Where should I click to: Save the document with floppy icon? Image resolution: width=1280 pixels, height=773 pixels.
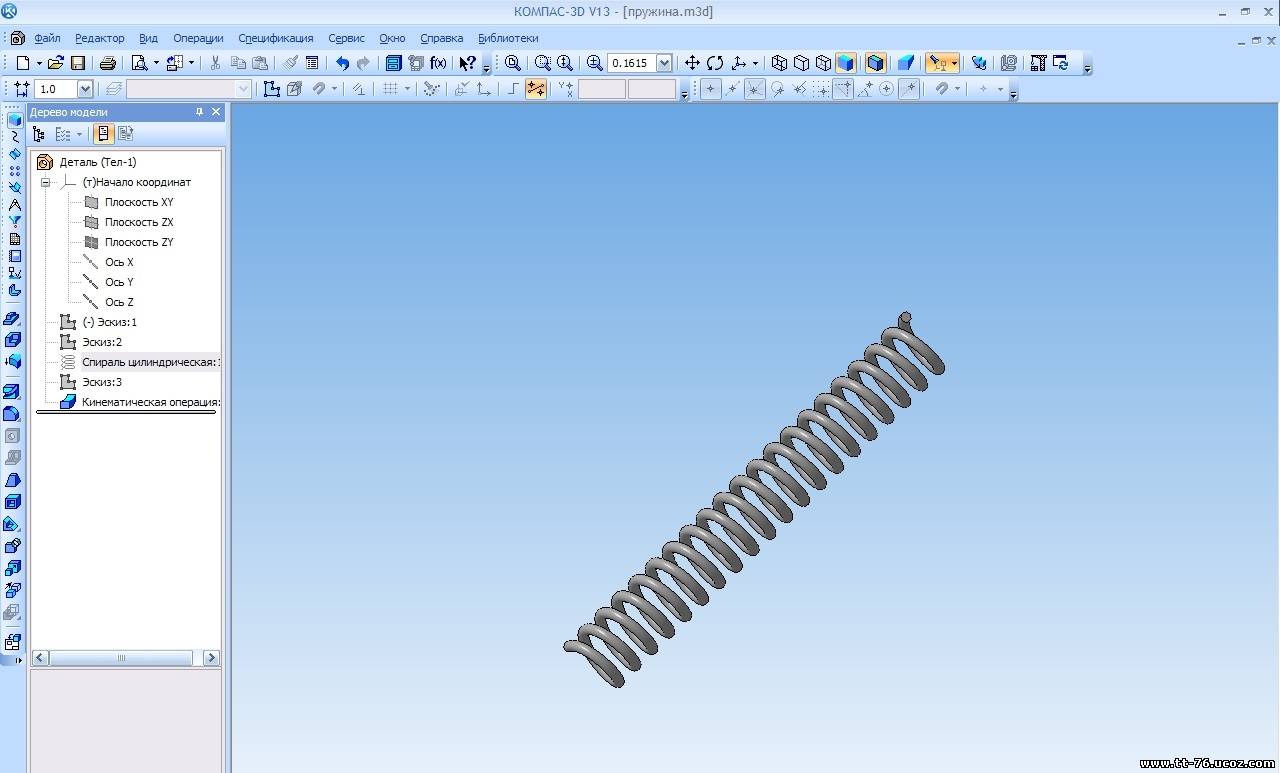click(78, 63)
